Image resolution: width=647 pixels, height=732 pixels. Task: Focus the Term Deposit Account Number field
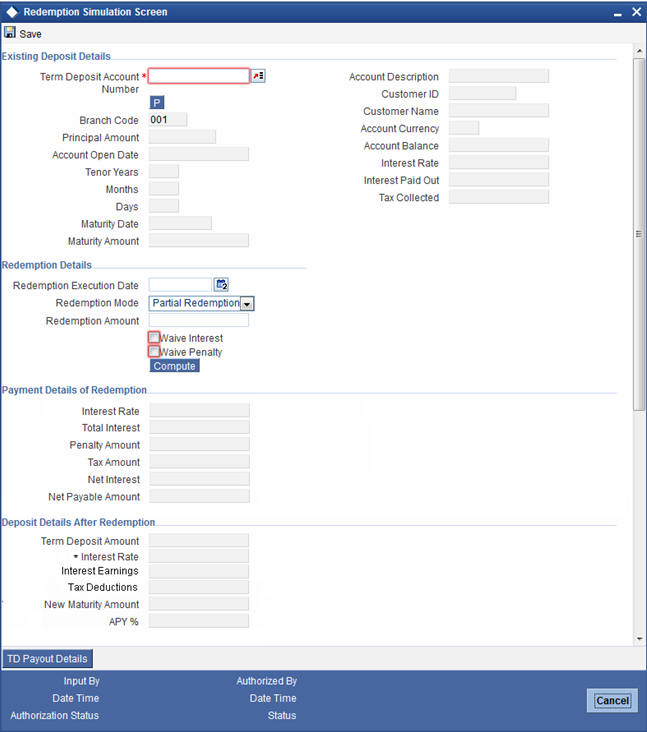pyautogui.click(x=199, y=76)
